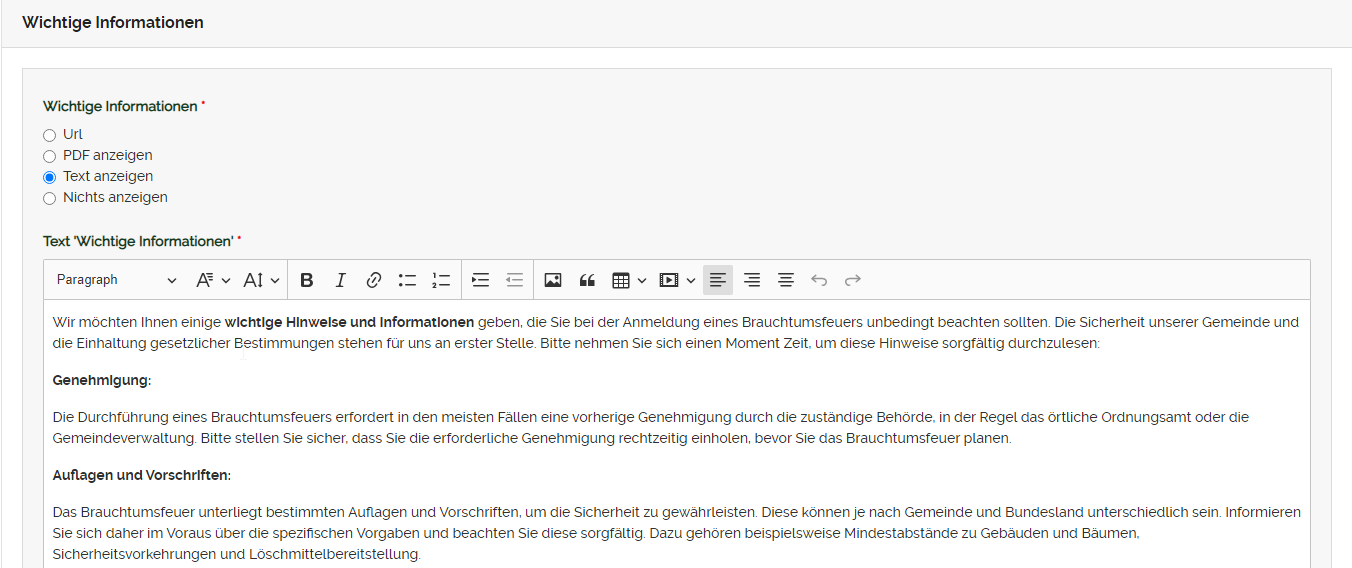Select 'Nichts anzeigen' radio option
The image size is (1352, 568).
(50, 198)
